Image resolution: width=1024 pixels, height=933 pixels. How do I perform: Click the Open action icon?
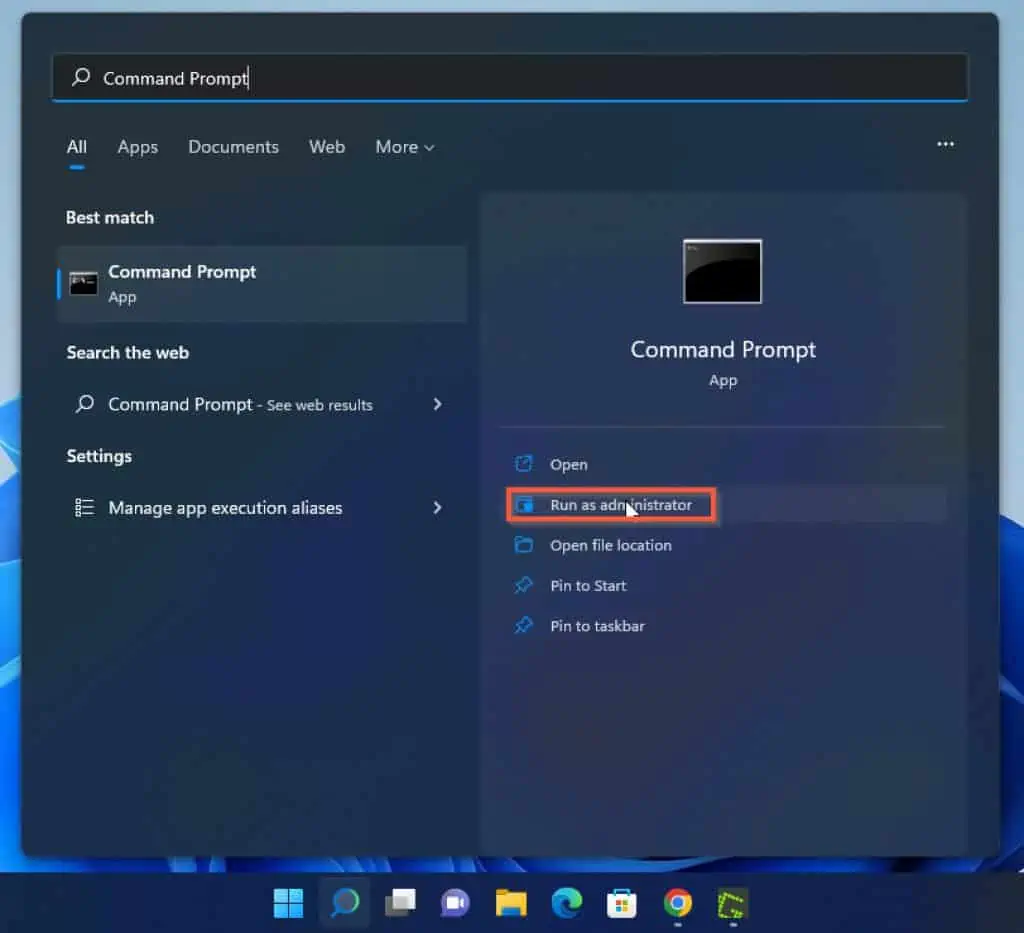point(524,464)
